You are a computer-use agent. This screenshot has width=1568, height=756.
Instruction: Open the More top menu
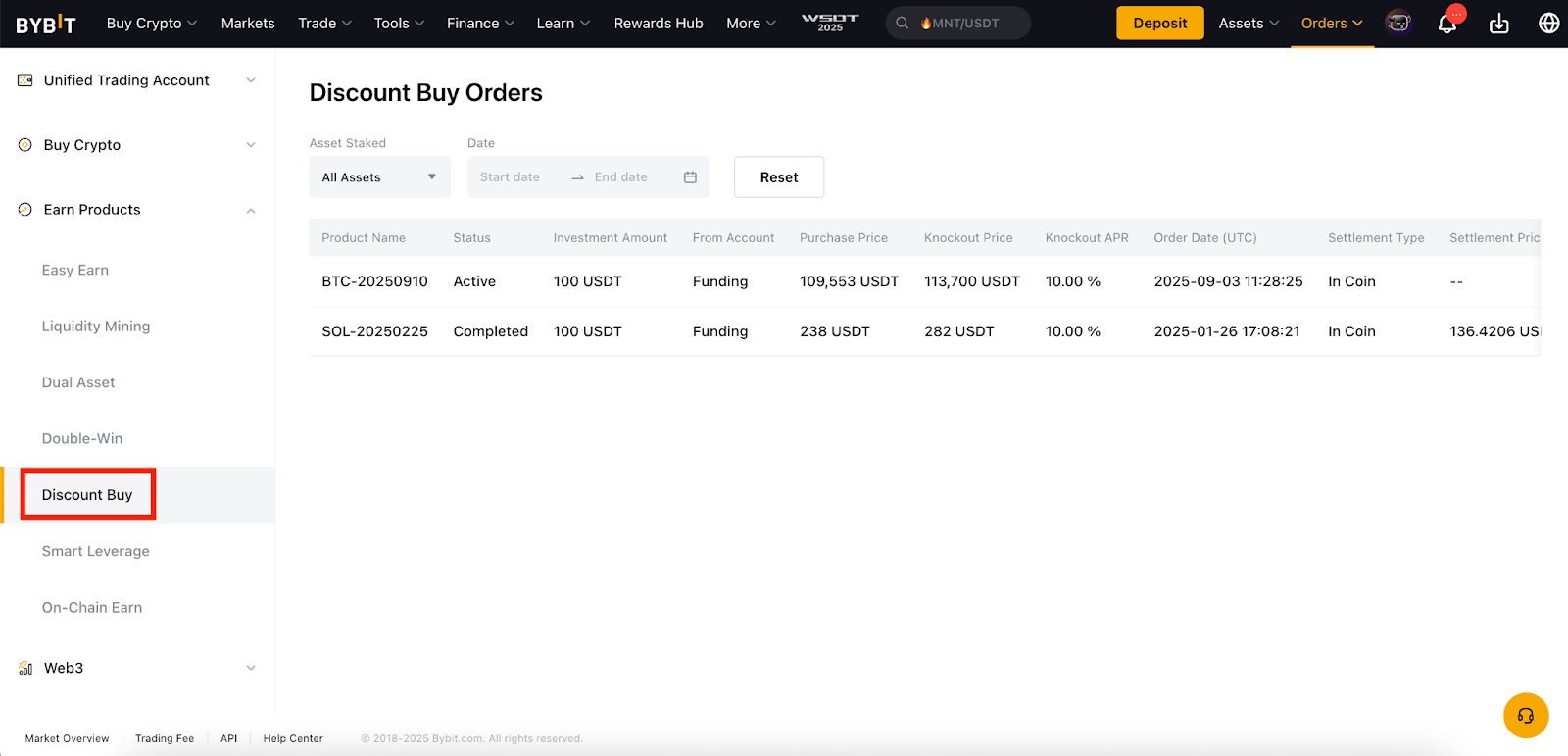(751, 24)
